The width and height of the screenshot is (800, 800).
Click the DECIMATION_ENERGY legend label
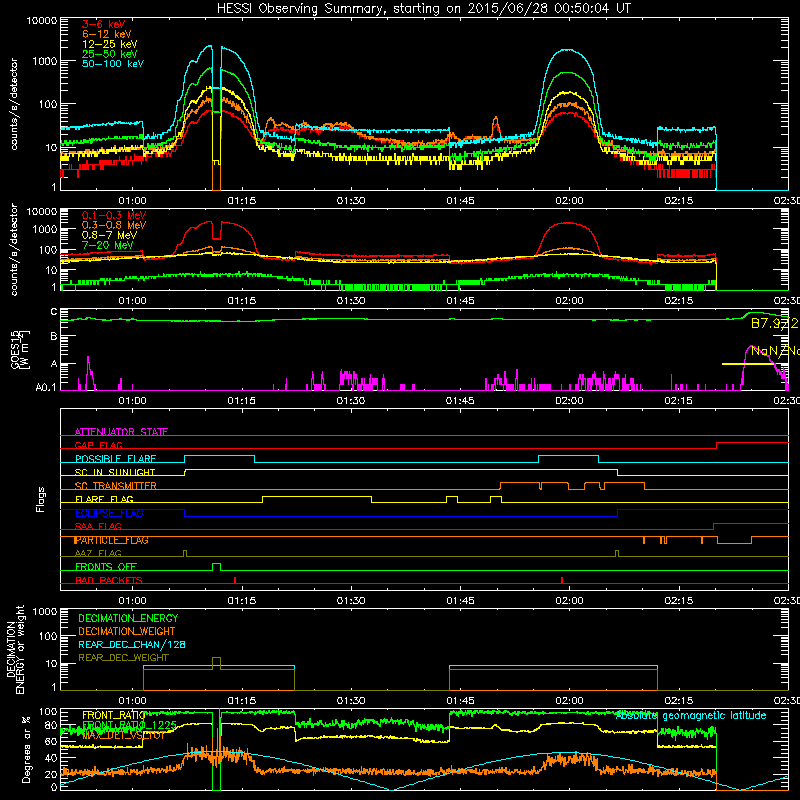coord(128,618)
